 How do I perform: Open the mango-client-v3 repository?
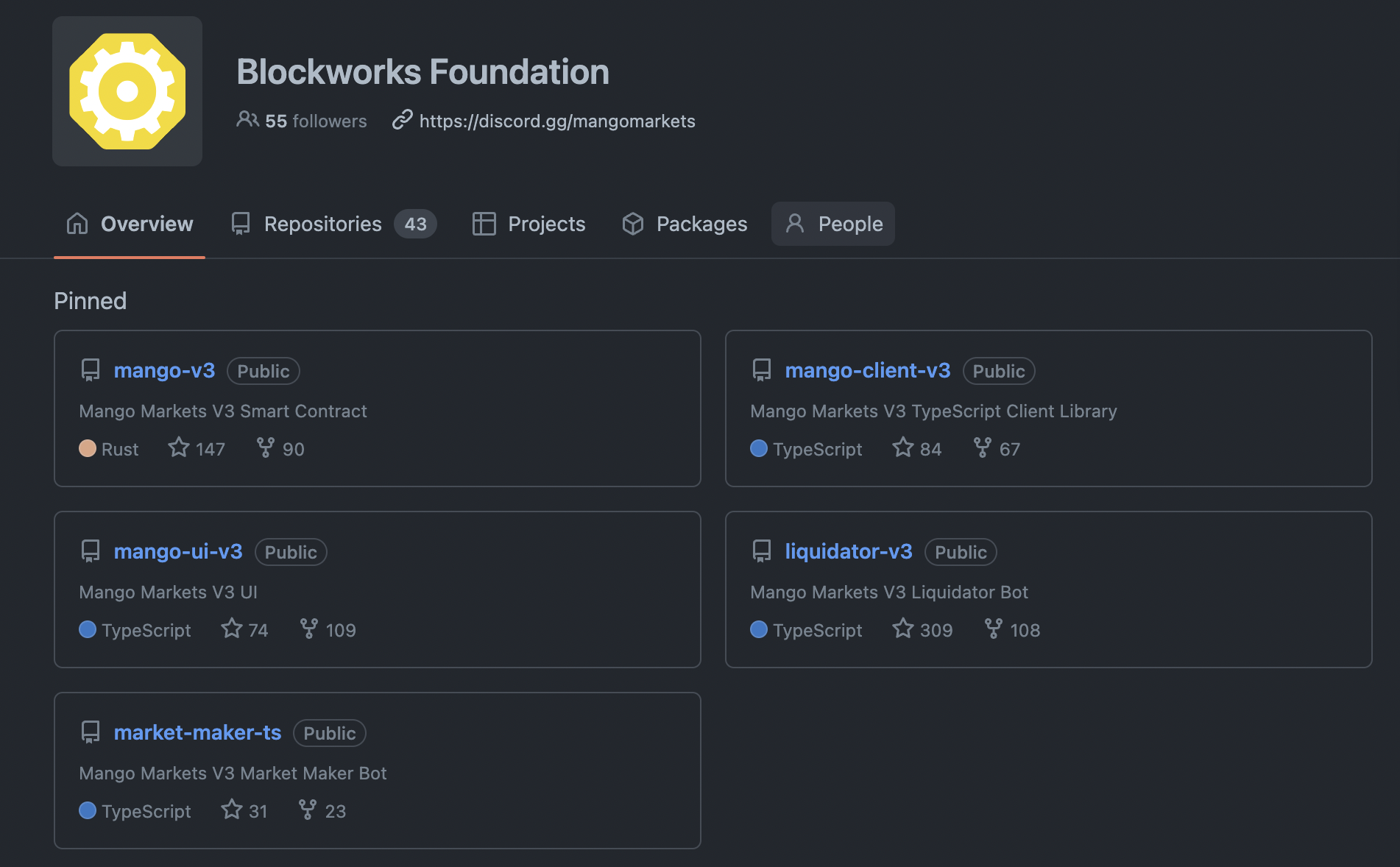[867, 370]
